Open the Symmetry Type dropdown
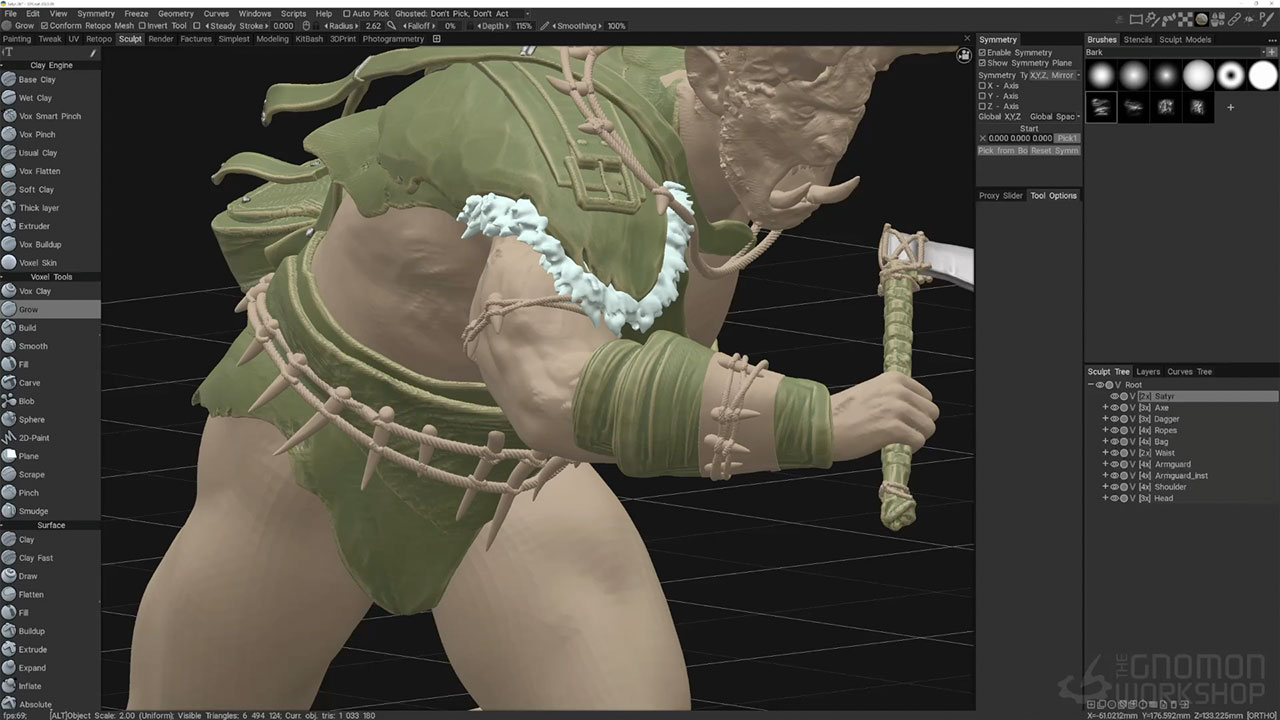 tap(1055, 75)
